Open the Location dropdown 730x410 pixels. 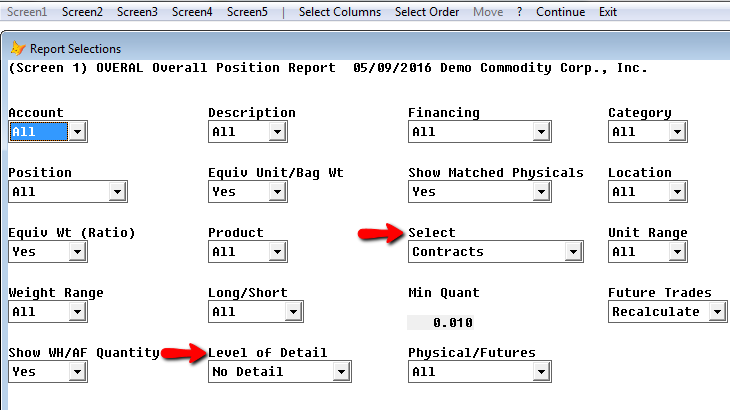[677, 192]
